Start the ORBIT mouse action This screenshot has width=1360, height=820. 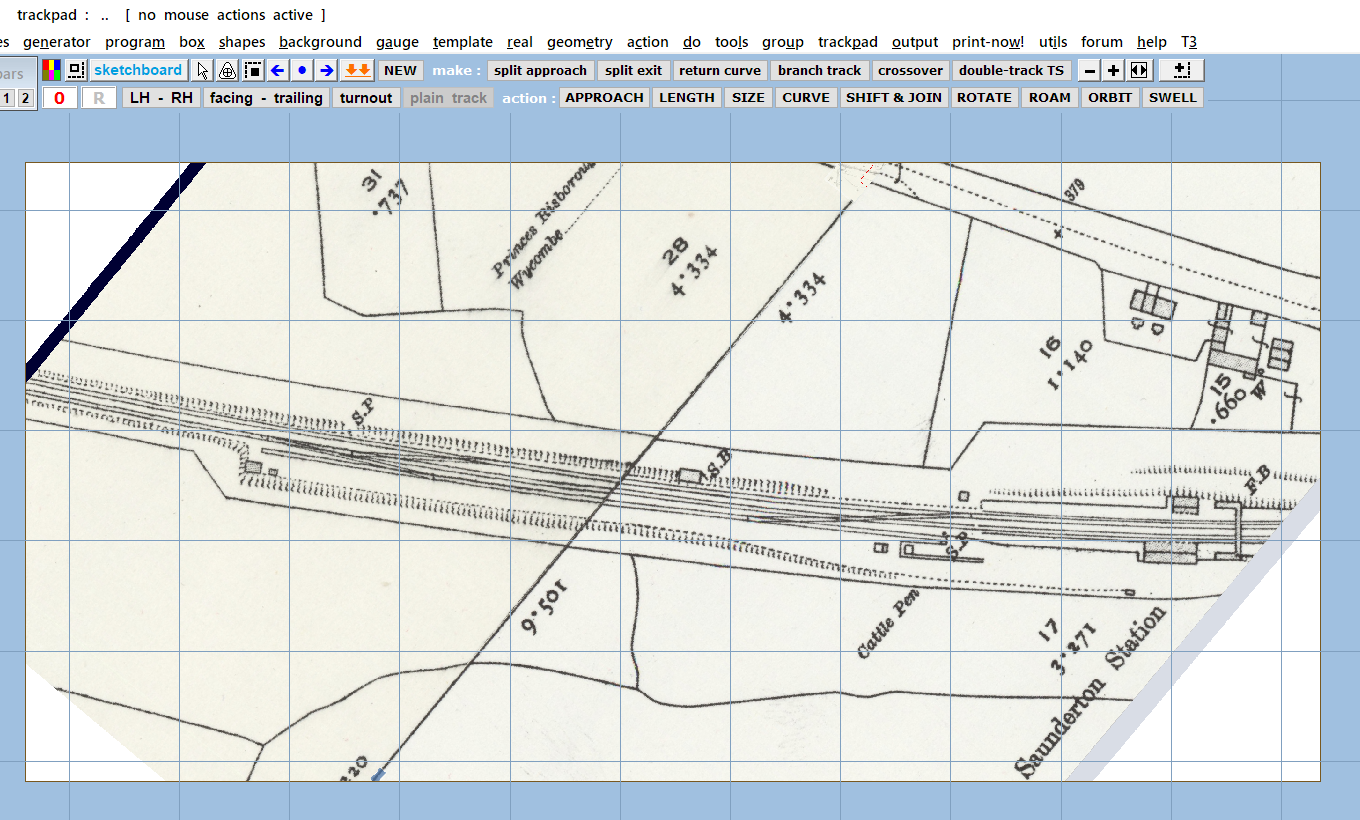click(x=1110, y=97)
